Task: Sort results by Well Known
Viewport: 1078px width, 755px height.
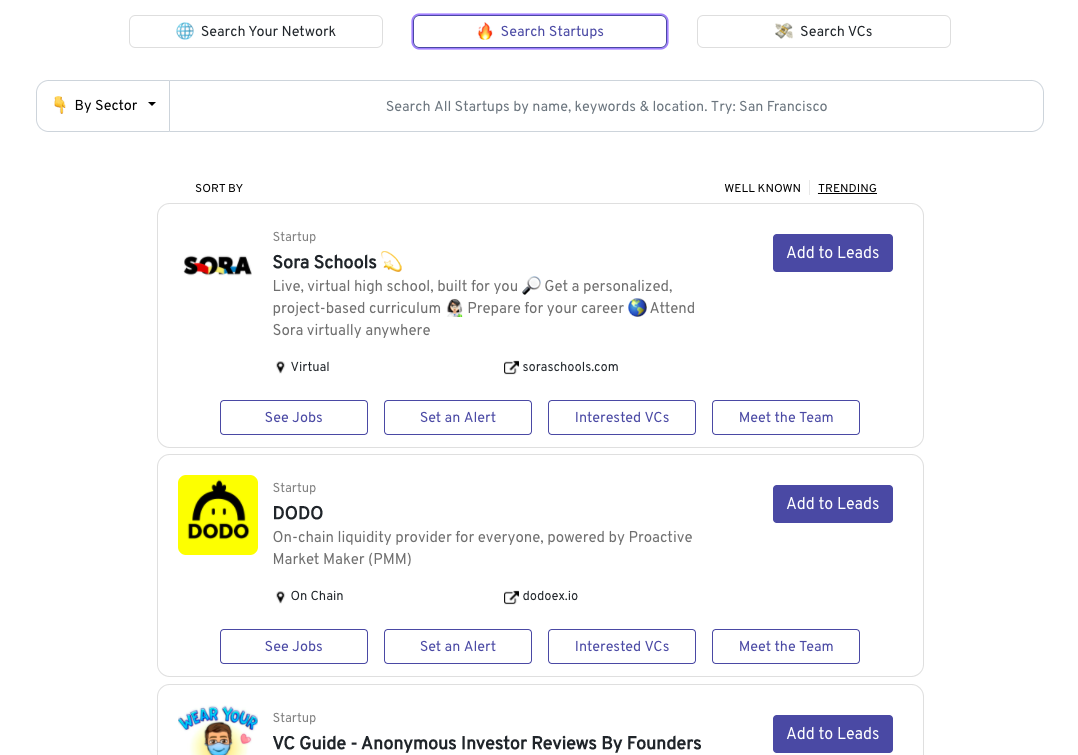Action: tap(762, 188)
